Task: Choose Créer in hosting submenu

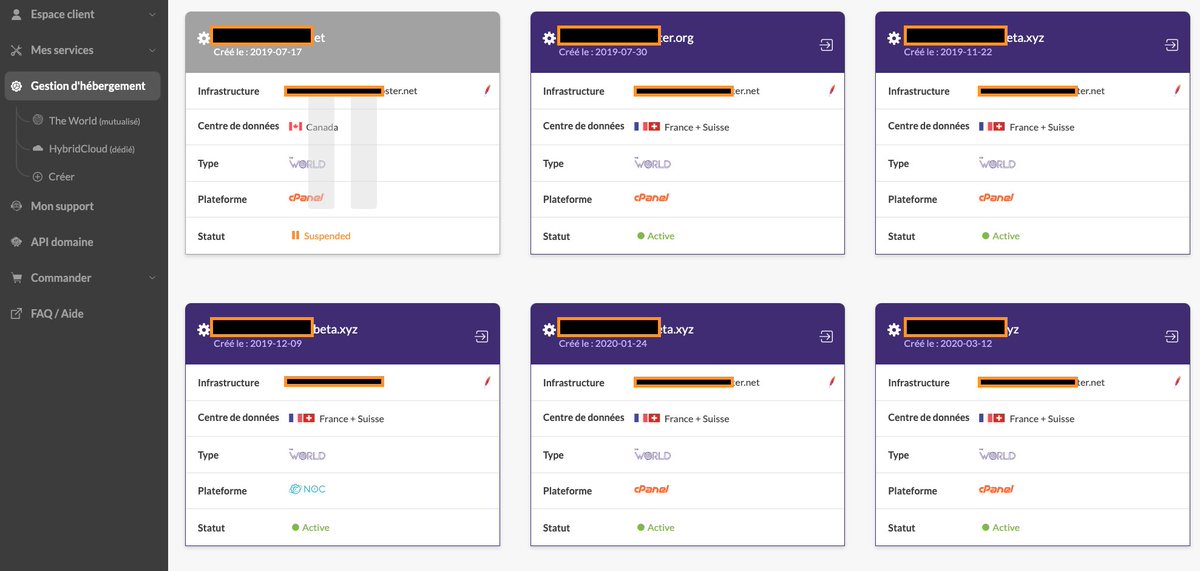Action: click(x=61, y=176)
